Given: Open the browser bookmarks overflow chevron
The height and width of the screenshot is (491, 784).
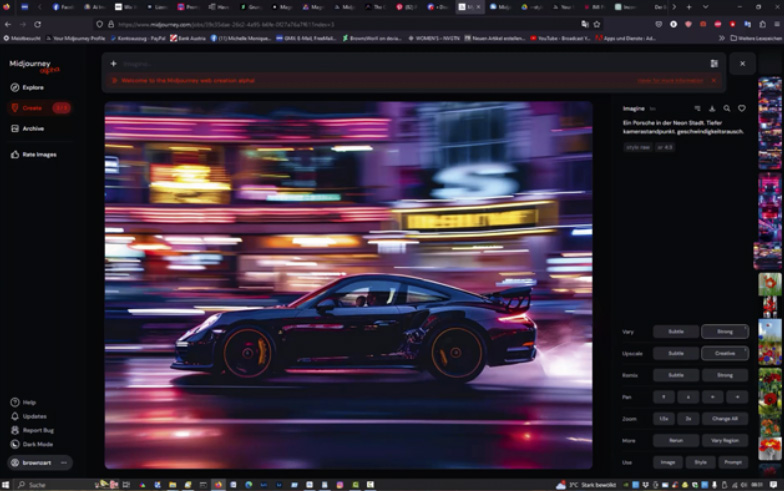Looking at the screenshot, I should click(x=721, y=38).
